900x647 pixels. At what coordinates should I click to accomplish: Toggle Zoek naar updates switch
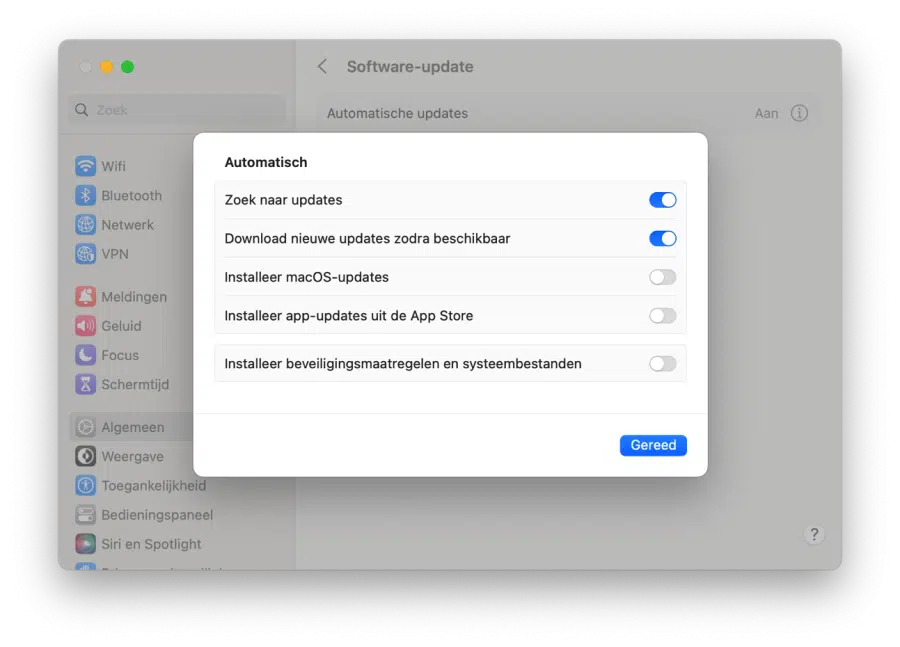662,200
